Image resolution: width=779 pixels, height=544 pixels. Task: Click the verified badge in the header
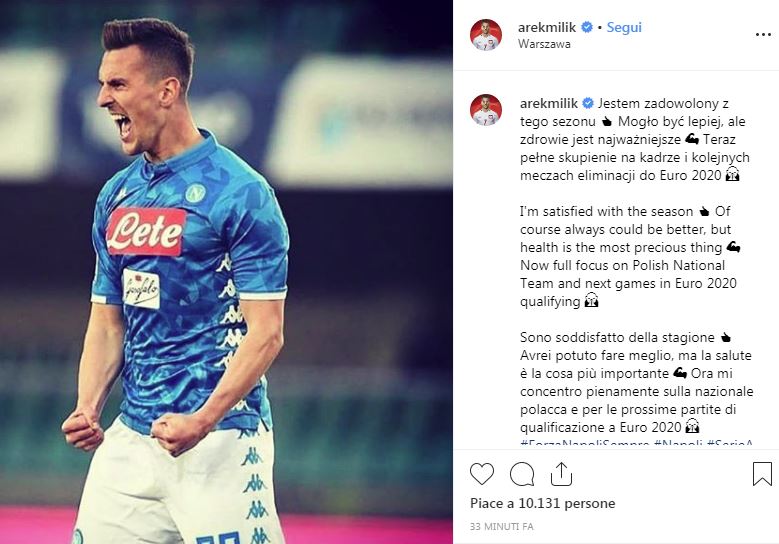[x=587, y=27]
